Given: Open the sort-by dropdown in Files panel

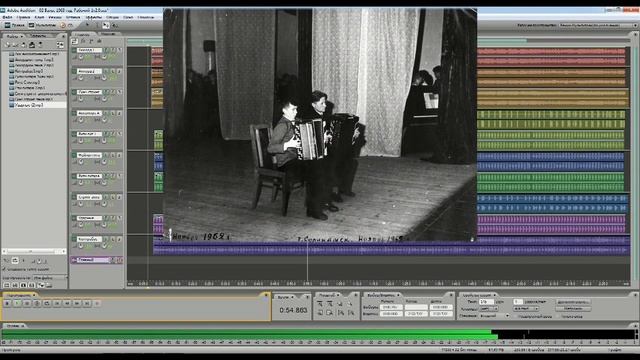Looking at the screenshot, I should [x=50, y=278].
